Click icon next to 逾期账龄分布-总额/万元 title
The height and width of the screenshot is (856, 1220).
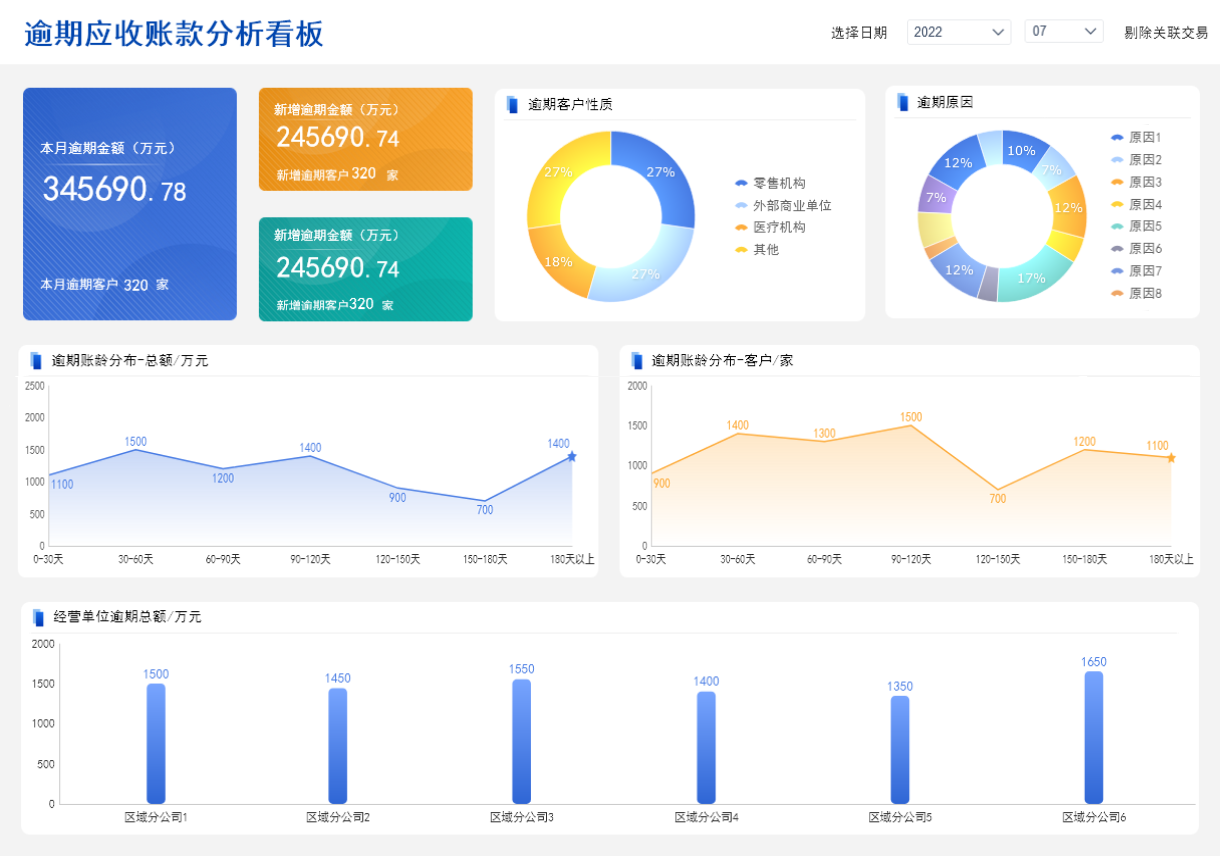(x=37, y=360)
